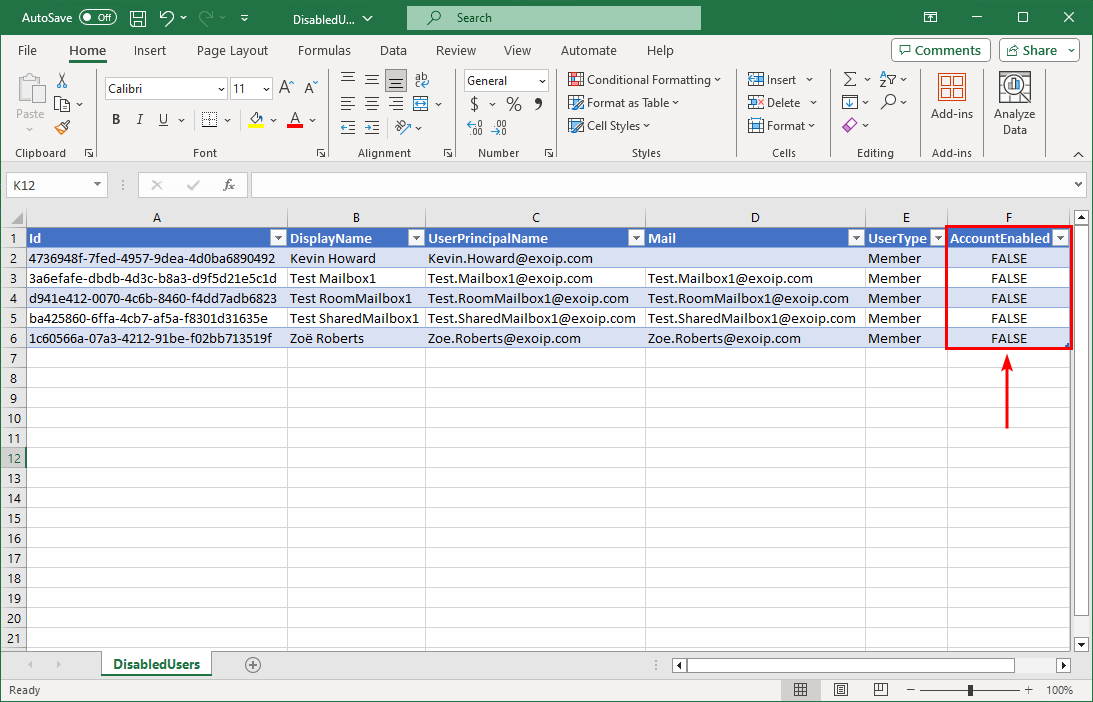
Task: Click the Name Box showing K12
Action: (48, 185)
